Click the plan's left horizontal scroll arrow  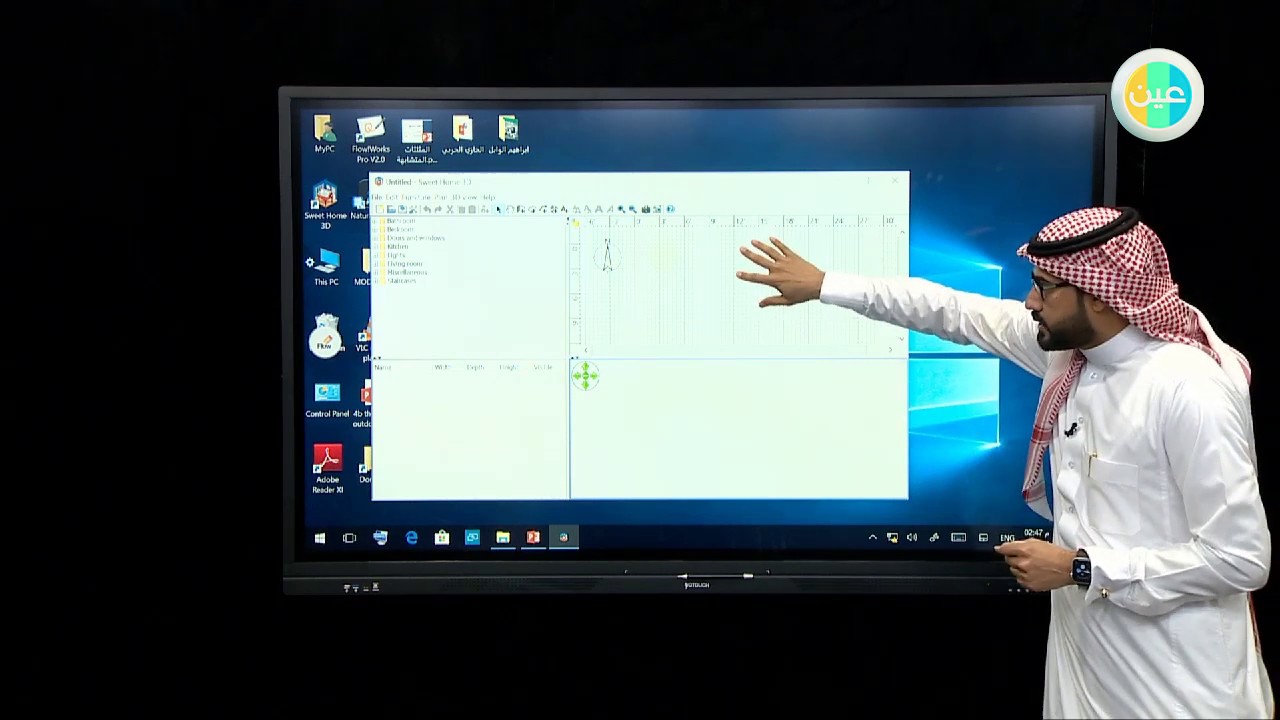coord(586,350)
